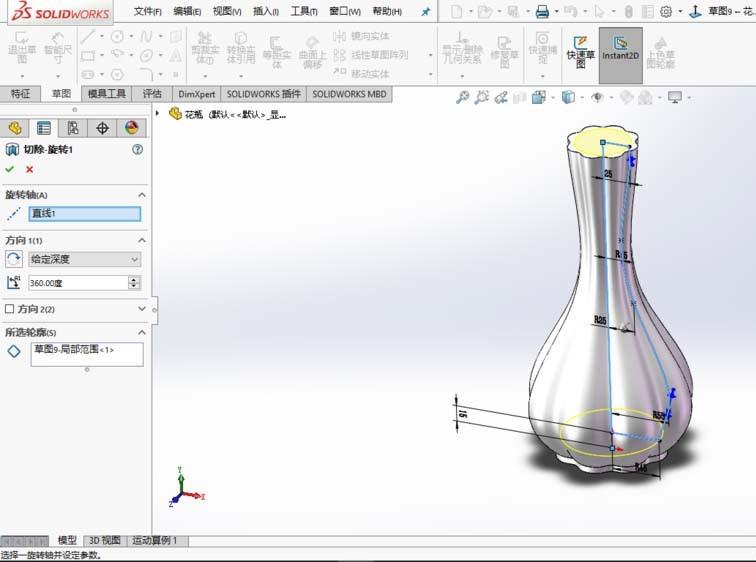Screen dimensions: 756x562
Task: Open the 视图(V) menu
Action: pyautogui.click(x=227, y=11)
